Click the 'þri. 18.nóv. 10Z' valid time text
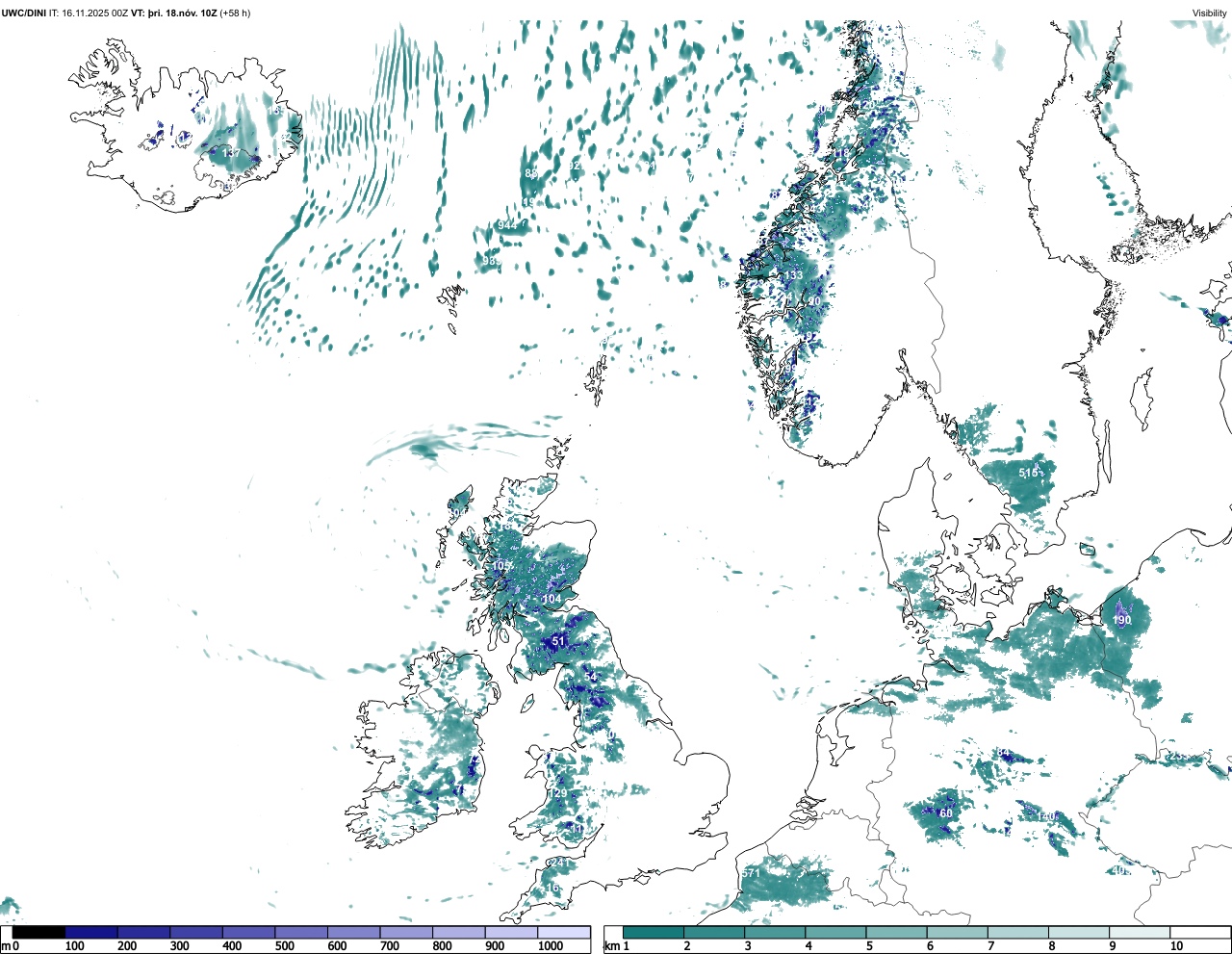The width and height of the screenshot is (1232, 954). click(x=182, y=13)
